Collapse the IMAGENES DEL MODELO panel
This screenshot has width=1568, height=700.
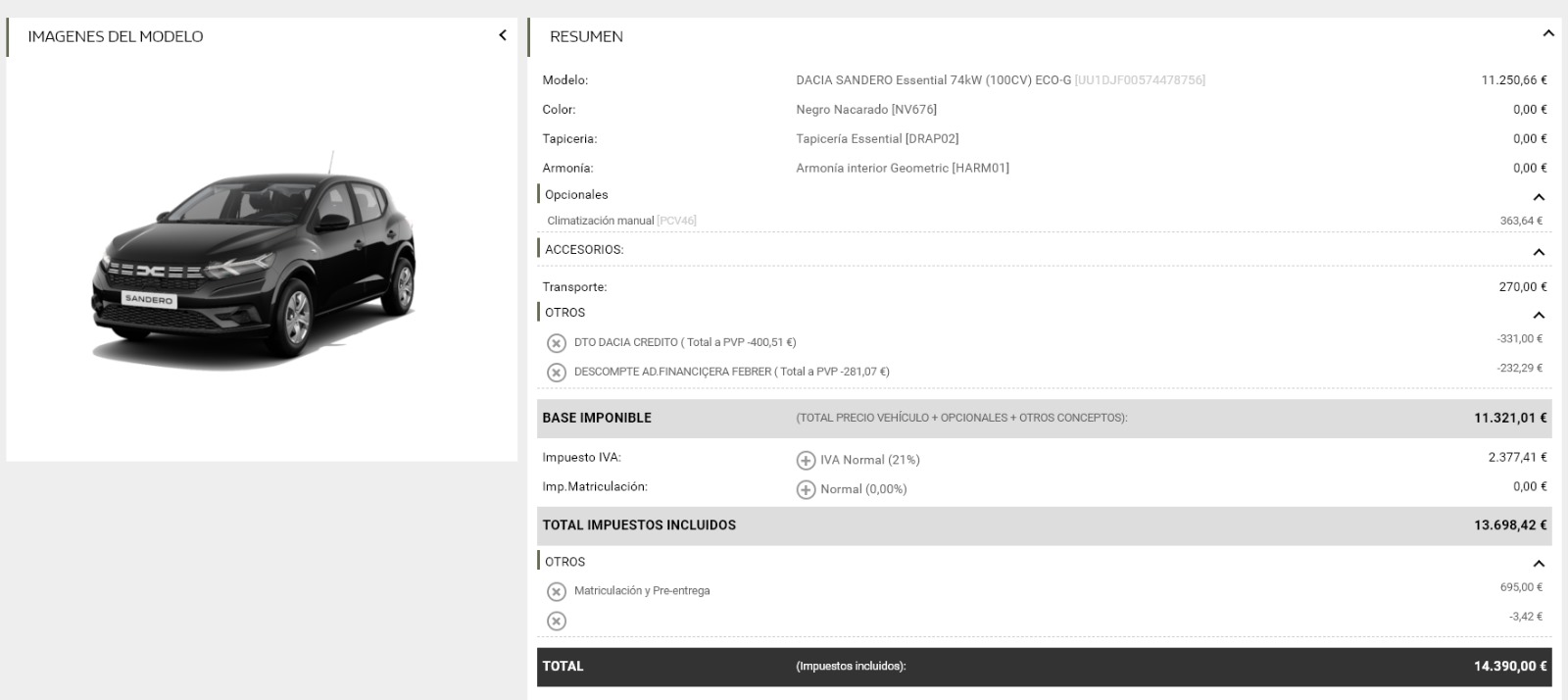tap(503, 35)
